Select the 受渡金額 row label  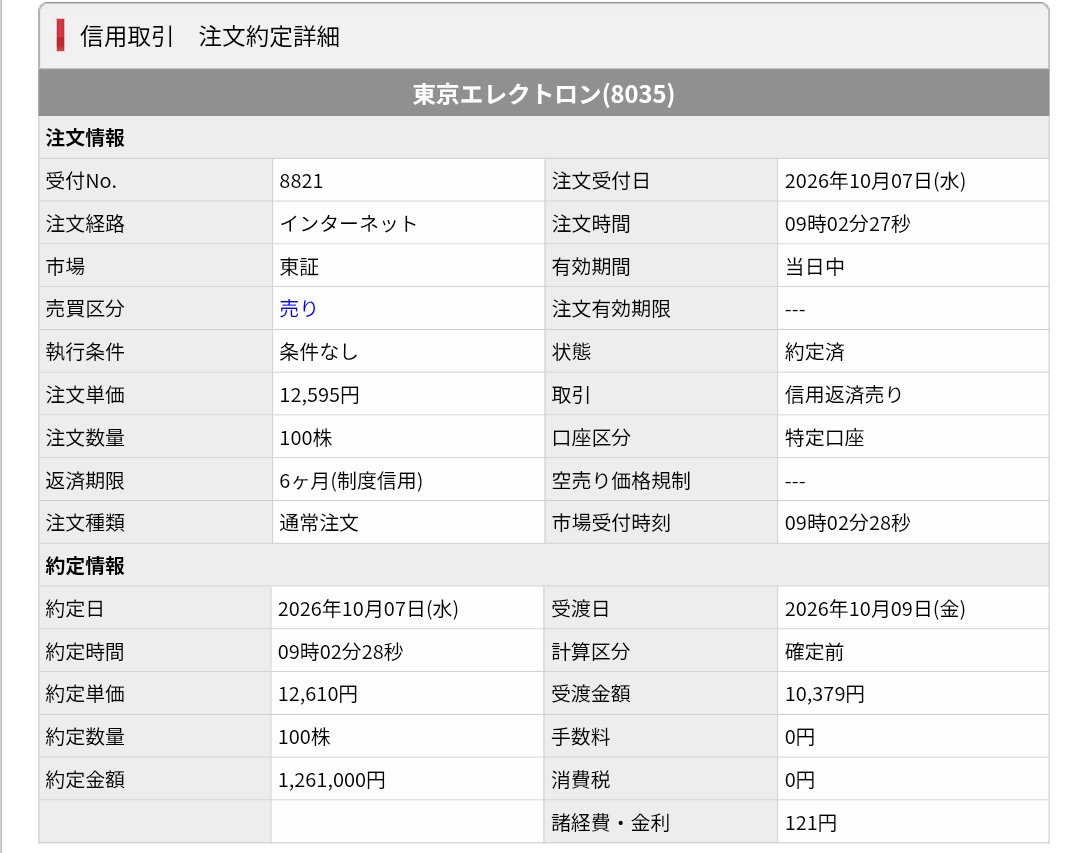coord(590,694)
